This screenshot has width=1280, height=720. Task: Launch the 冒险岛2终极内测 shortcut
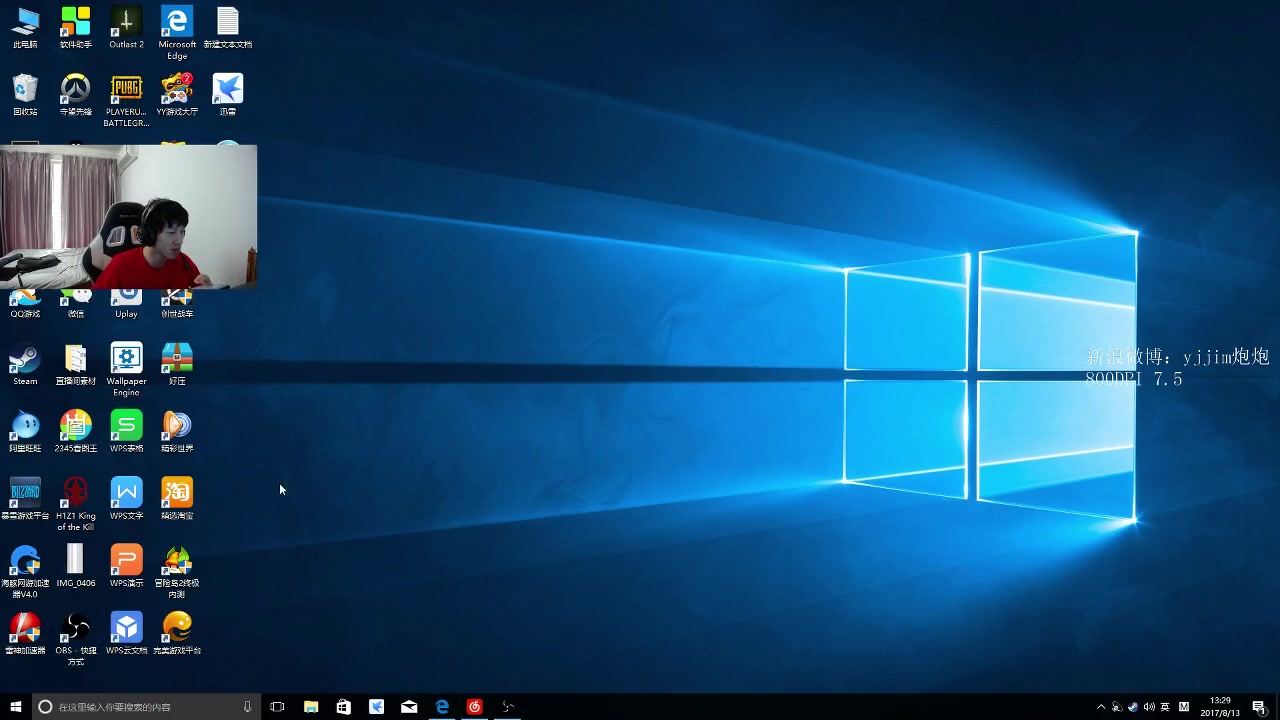[177, 571]
